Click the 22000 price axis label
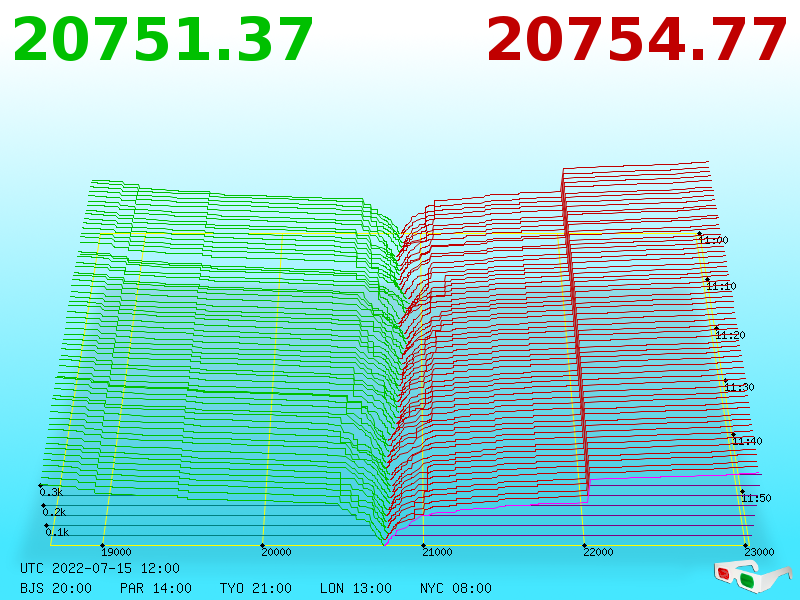The width and height of the screenshot is (800, 600). point(598,552)
